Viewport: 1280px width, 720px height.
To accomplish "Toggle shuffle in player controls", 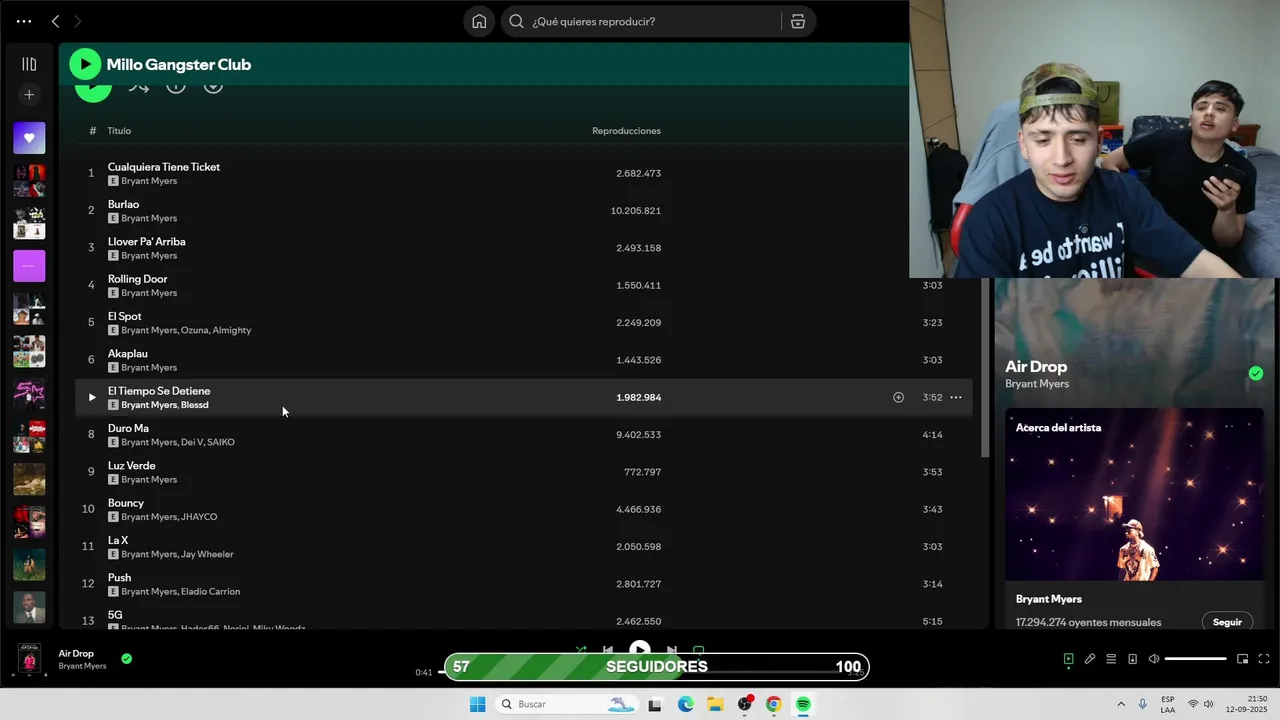I will [x=580, y=649].
